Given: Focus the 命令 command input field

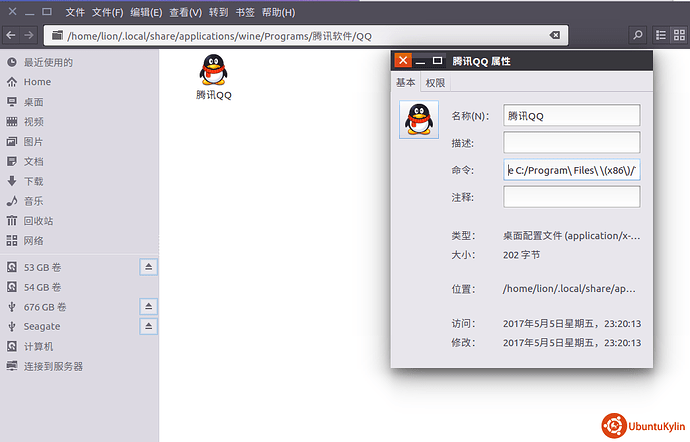Looking at the screenshot, I should tap(572, 170).
